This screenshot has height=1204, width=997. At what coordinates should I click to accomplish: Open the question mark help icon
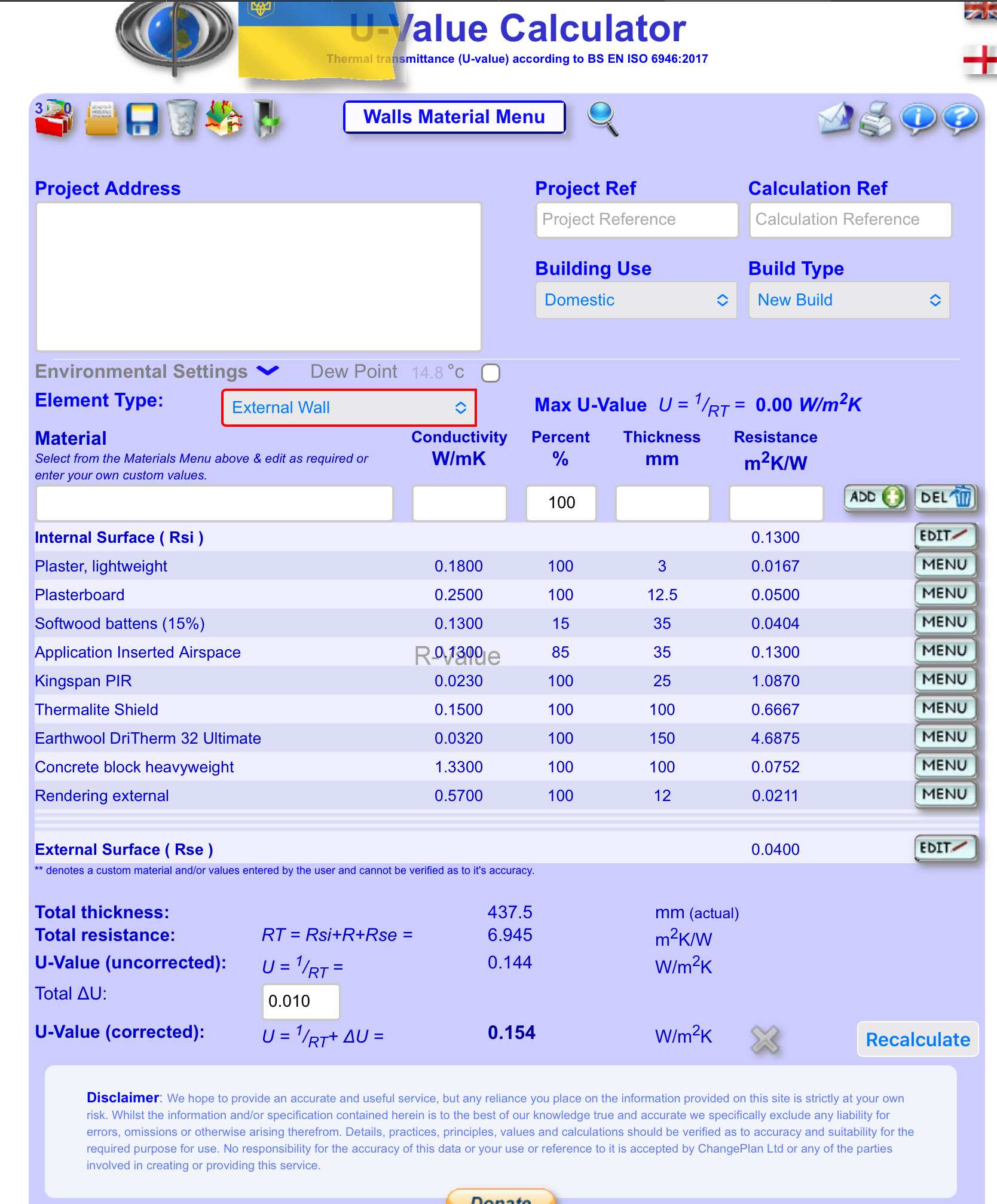(959, 118)
